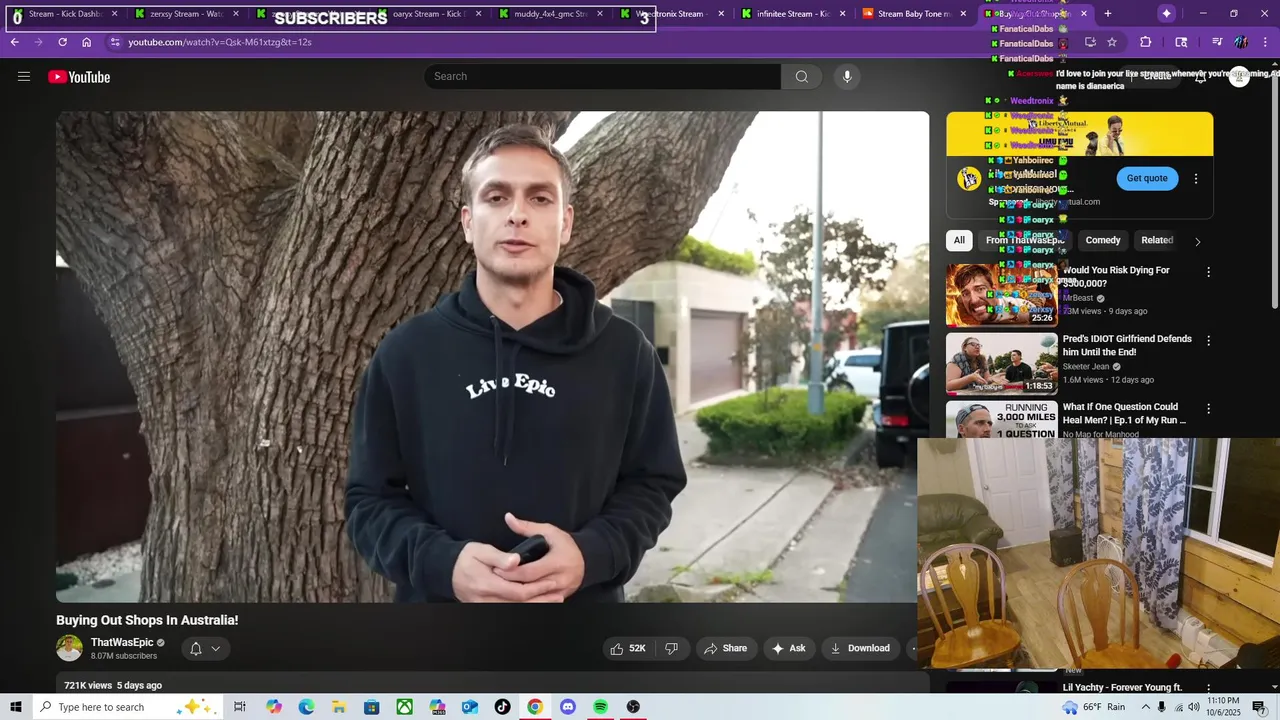Open OBS Studio from taskbar
Image resolution: width=1280 pixels, height=720 pixels.
[x=633, y=707]
